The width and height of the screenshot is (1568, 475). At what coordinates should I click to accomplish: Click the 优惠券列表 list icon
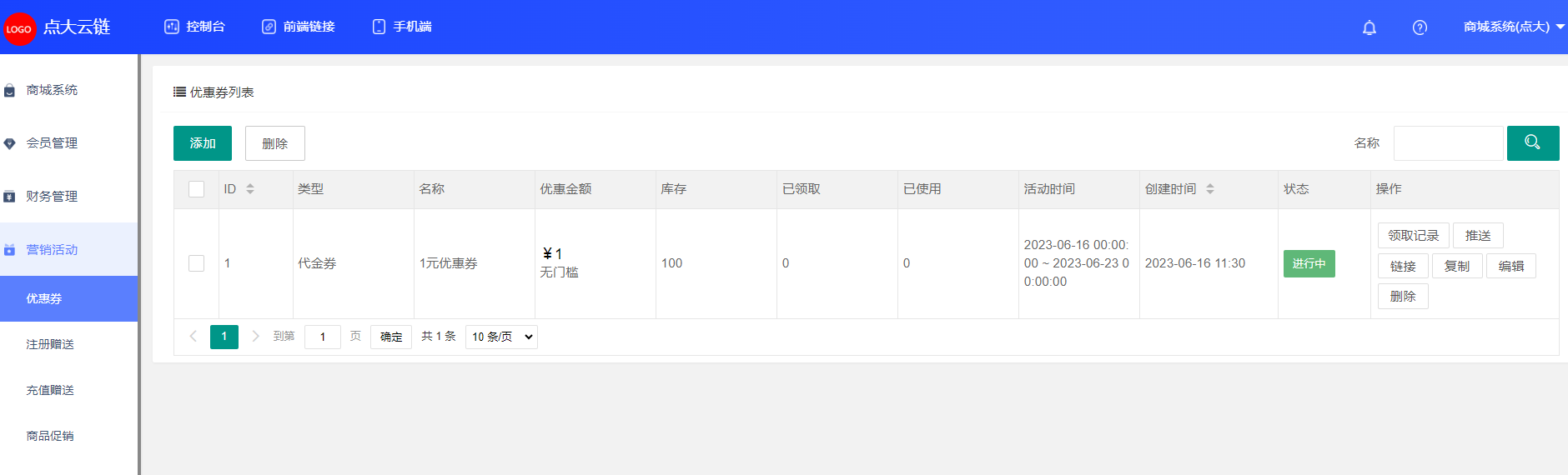pos(179,92)
